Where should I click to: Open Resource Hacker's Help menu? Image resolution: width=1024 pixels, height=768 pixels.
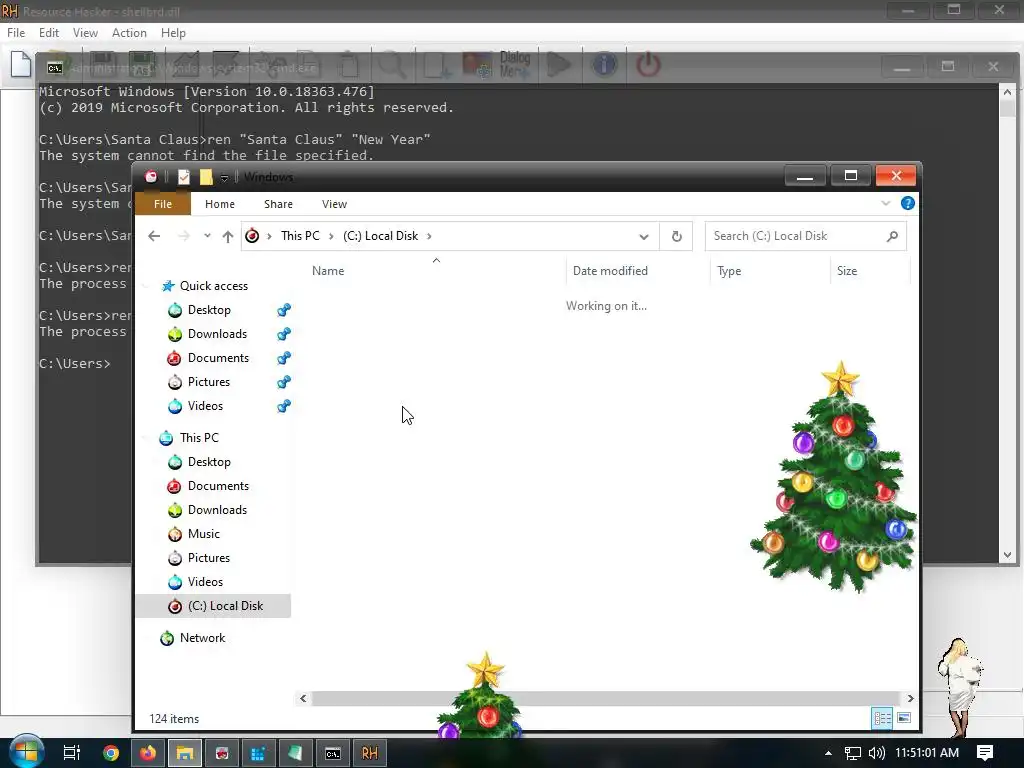coord(173,33)
